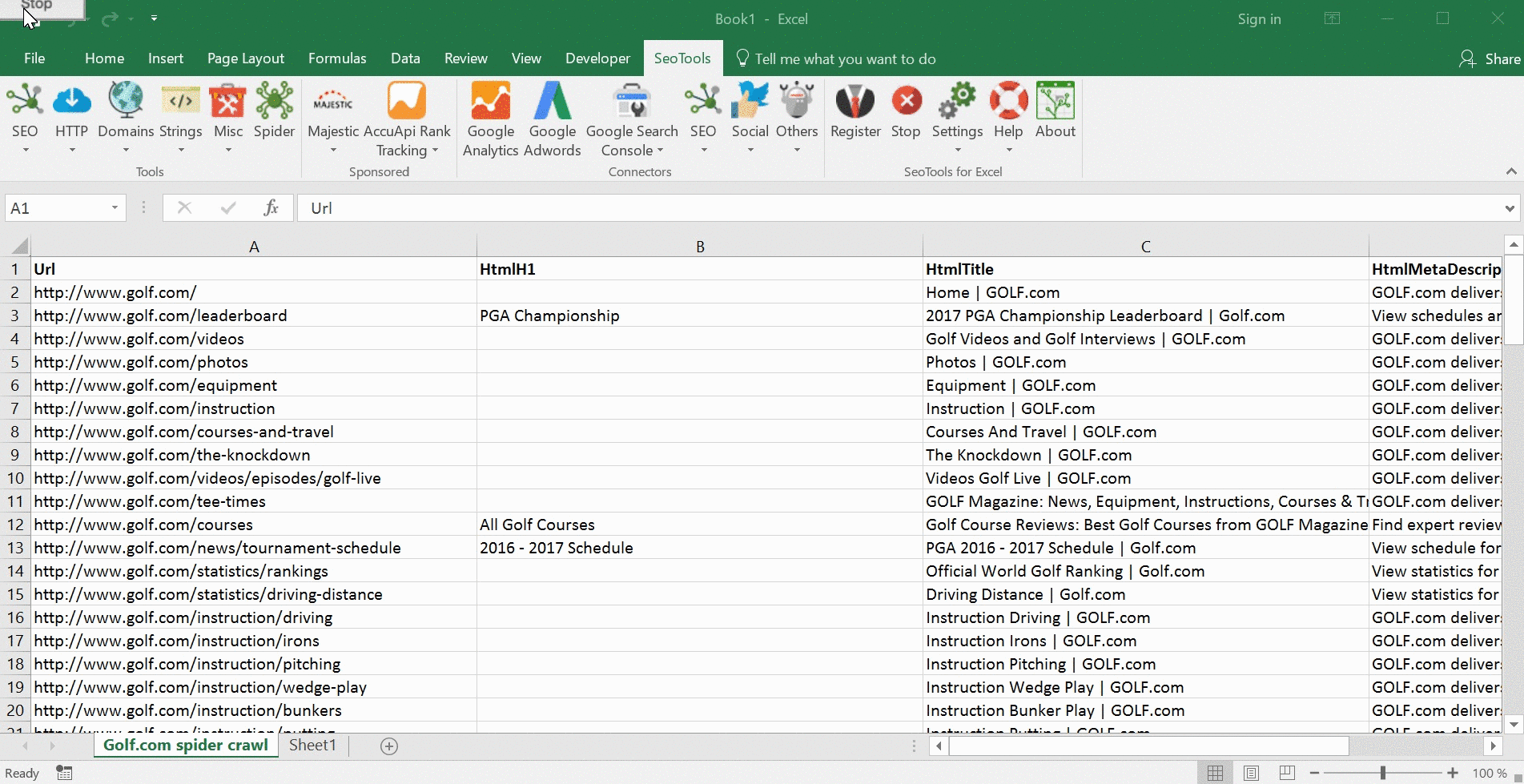Collapse the ribbon with the chevron
The height and width of the screenshot is (784, 1524).
point(1511,171)
